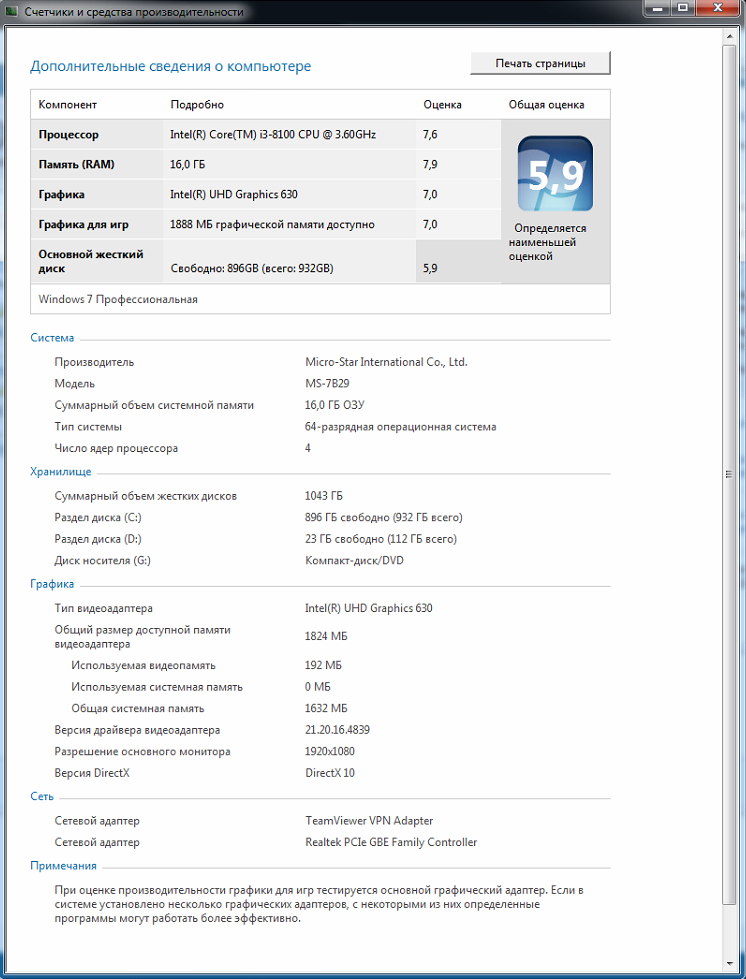This screenshot has height=979, width=746.
Task: Click the Компонент column header
Action: 68,105
